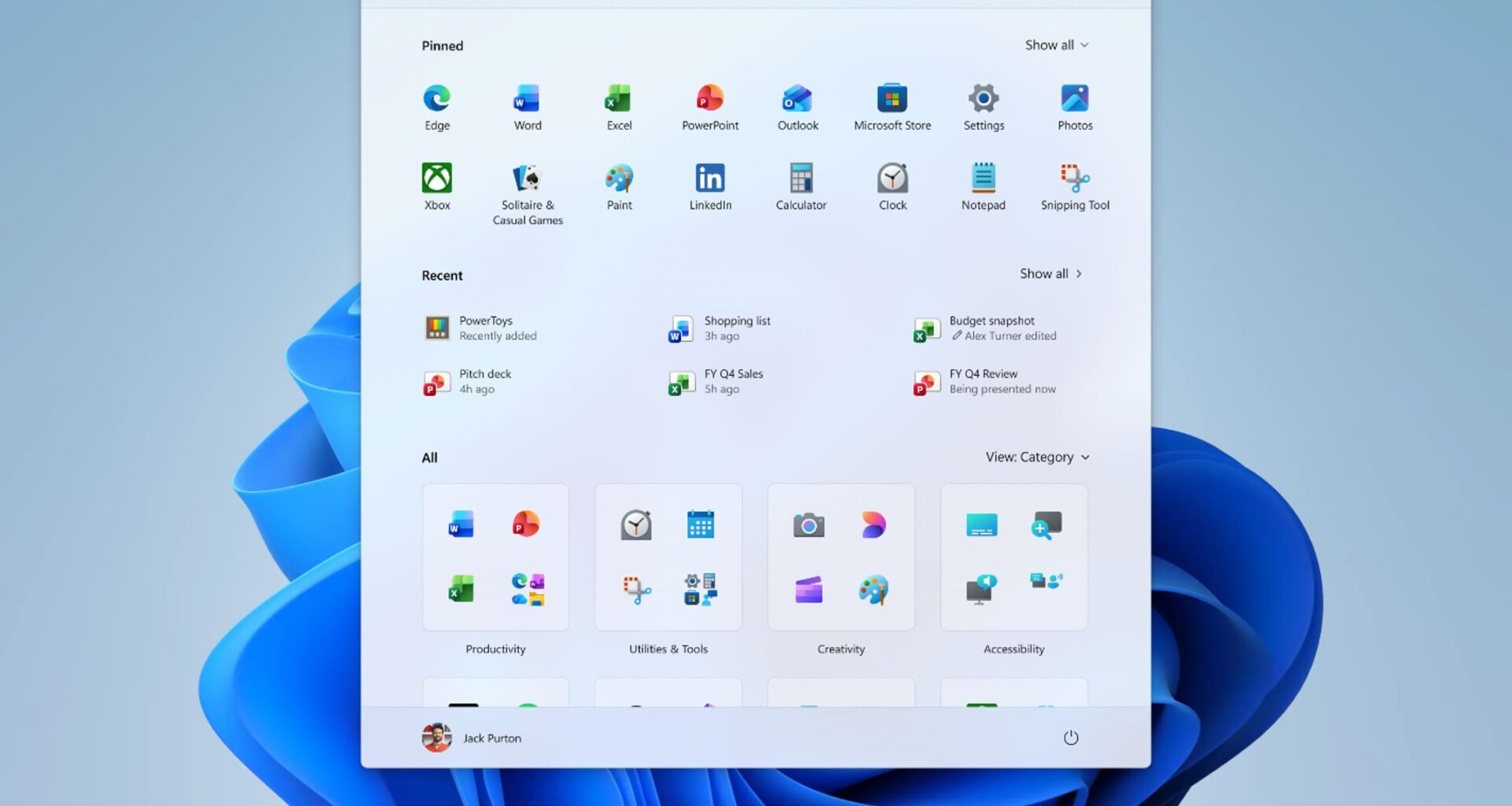Launch Word from the Pinned section
This screenshot has width=1512, height=806.
point(528,107)
